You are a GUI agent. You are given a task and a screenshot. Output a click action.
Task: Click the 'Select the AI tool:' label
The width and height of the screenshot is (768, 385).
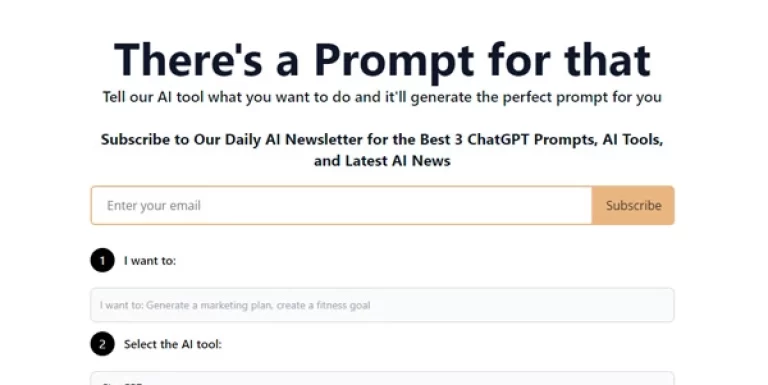pos(172,344)
